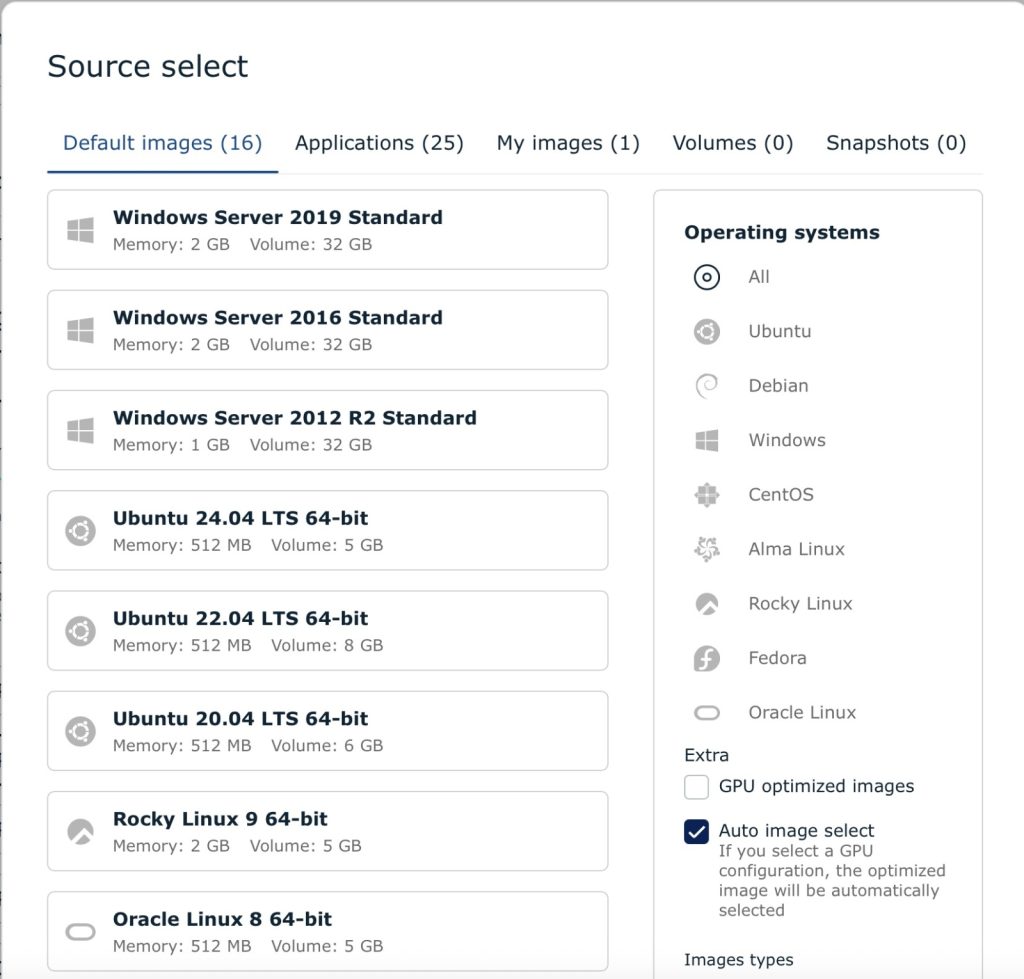Click the Ubuntu logo on Ubuntu 22.04 card
The height and width of the screenshot is (979, 1024).
click(x=80, y=631)
